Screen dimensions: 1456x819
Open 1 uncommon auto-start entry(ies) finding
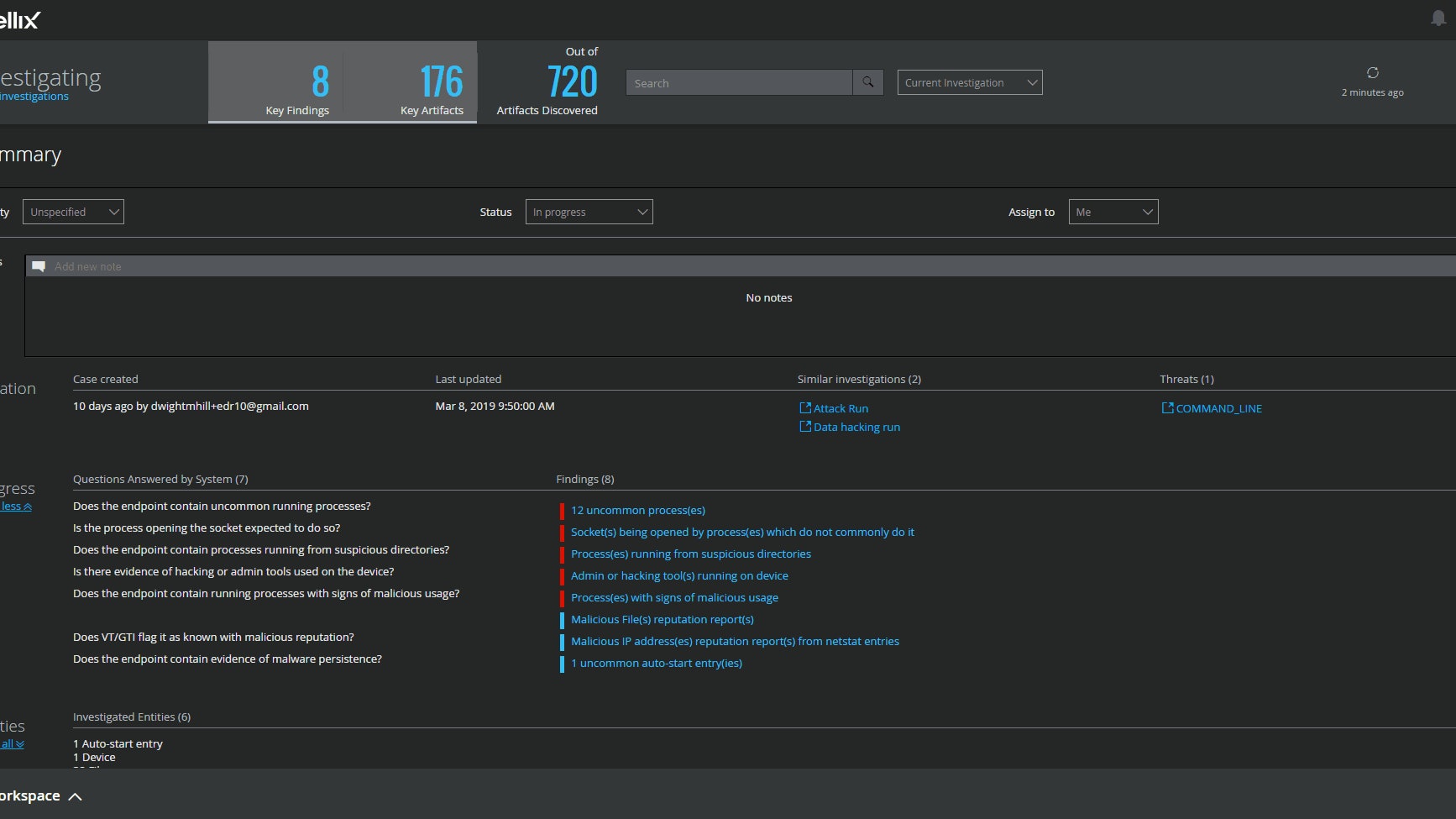[656, 663]
